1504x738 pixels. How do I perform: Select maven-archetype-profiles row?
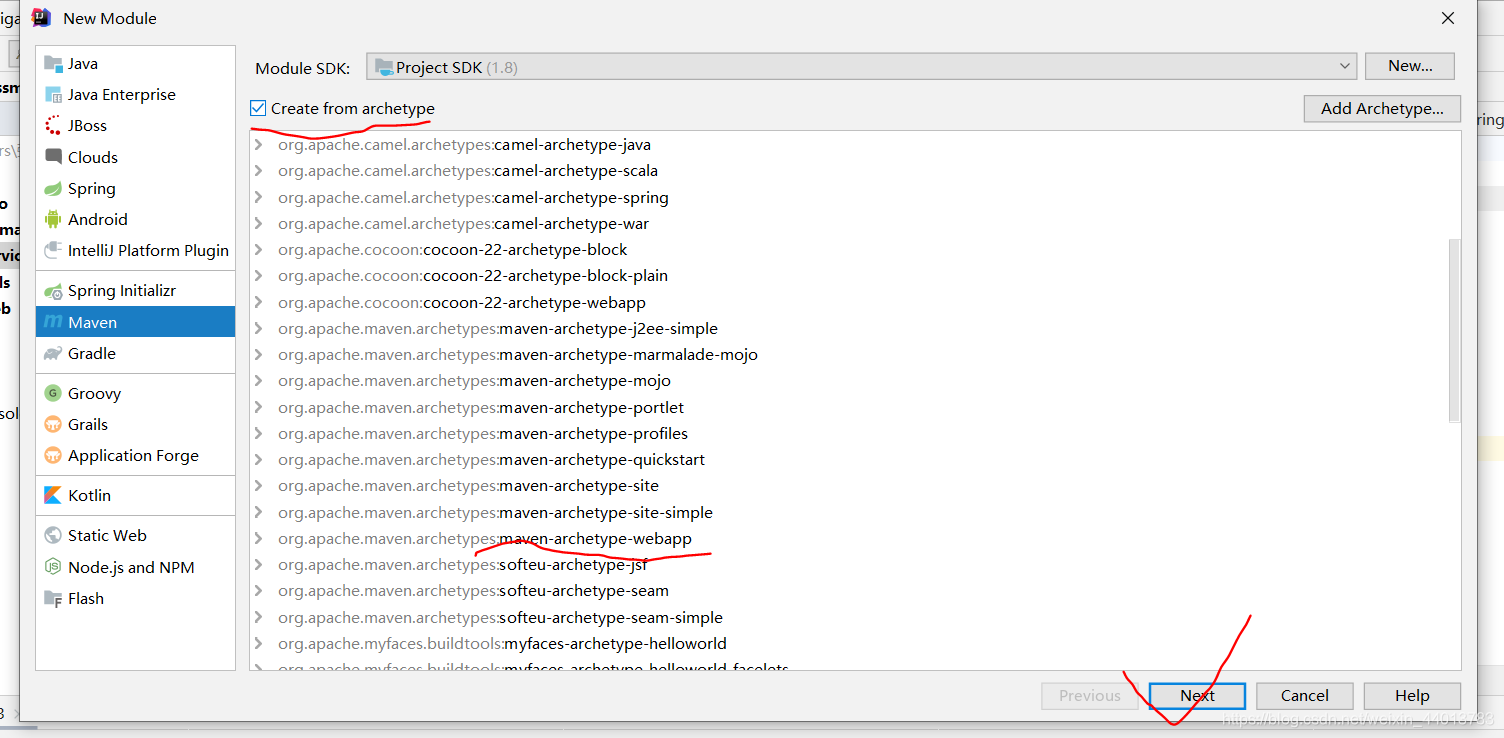855,433
